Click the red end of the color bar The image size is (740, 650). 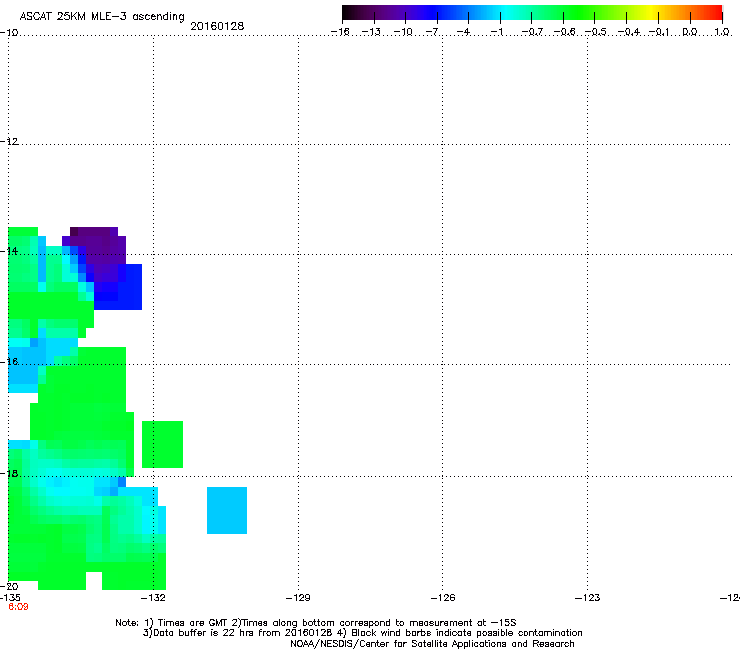click(x=715, y=13)
